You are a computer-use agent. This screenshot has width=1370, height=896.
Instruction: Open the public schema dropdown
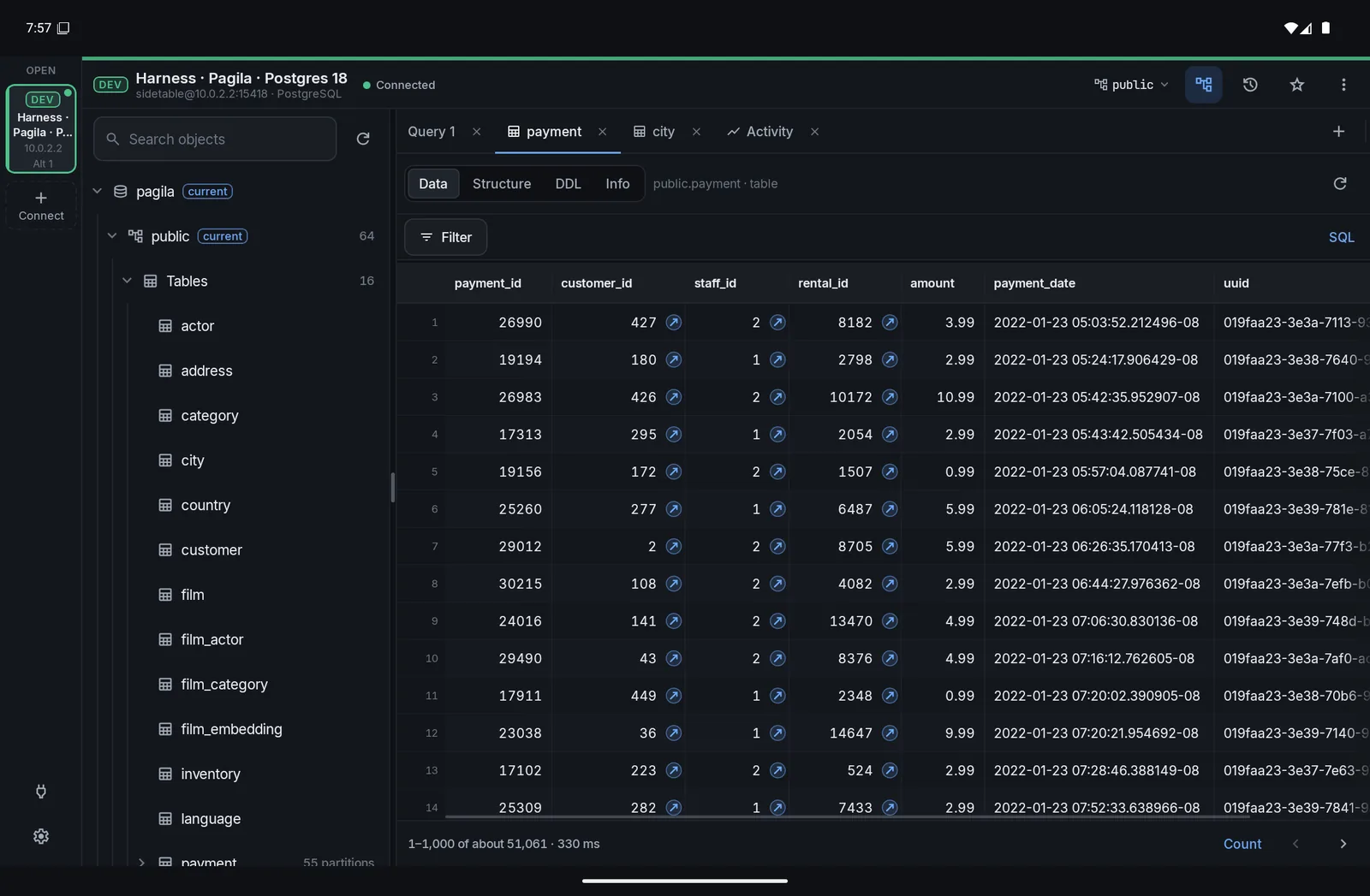click(1131, 85)
